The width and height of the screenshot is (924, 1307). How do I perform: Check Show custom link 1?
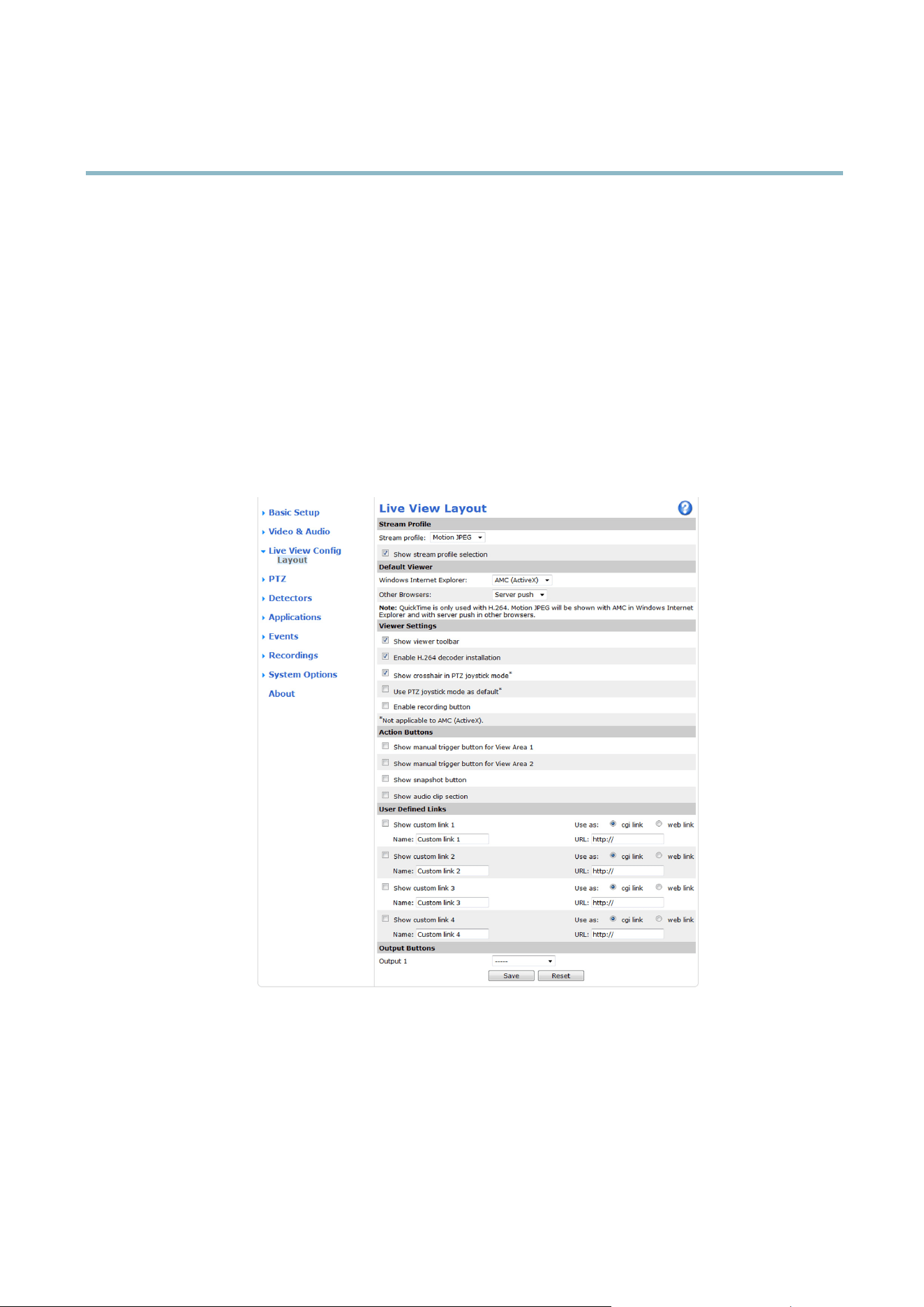385,824
